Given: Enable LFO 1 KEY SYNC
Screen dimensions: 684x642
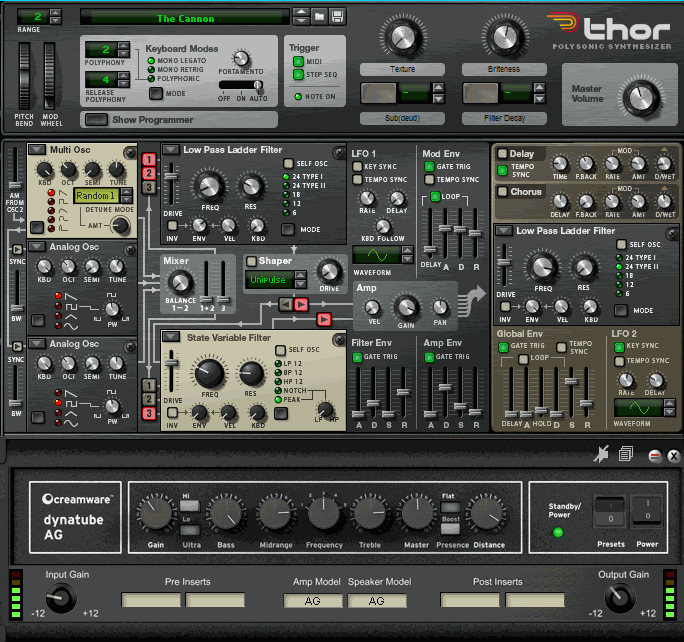Looking at the screenshot, I should click(357, 166).
